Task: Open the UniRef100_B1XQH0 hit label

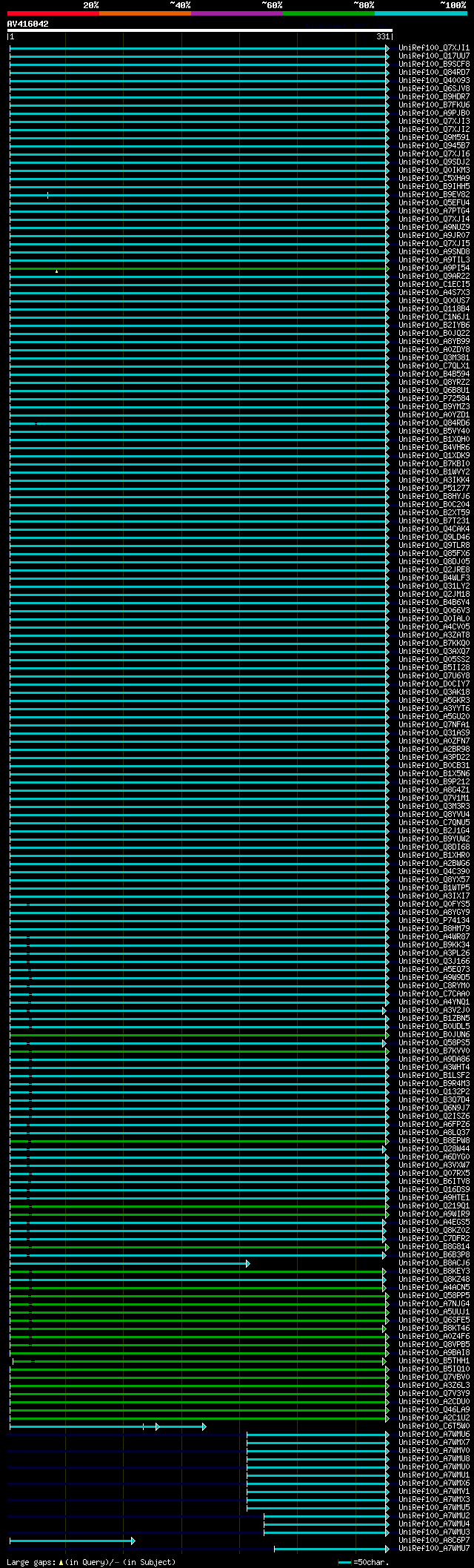Action: click(x=434, y=439)
